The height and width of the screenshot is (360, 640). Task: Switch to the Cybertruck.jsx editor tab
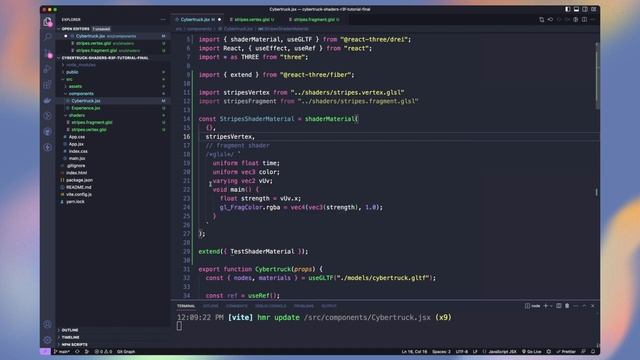198,19
